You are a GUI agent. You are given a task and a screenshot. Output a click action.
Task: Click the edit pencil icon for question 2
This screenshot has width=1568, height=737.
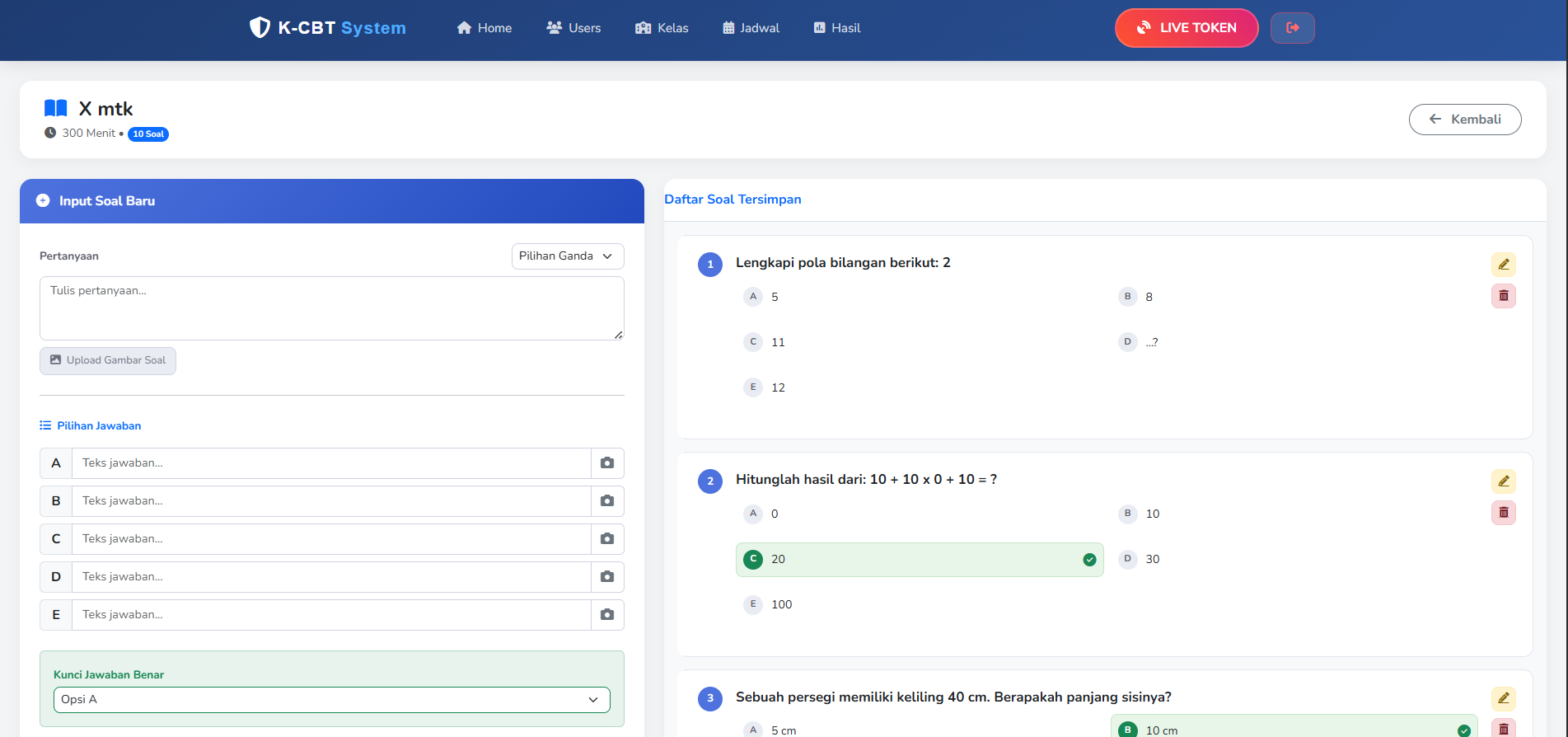click(x=1503, y=481)
